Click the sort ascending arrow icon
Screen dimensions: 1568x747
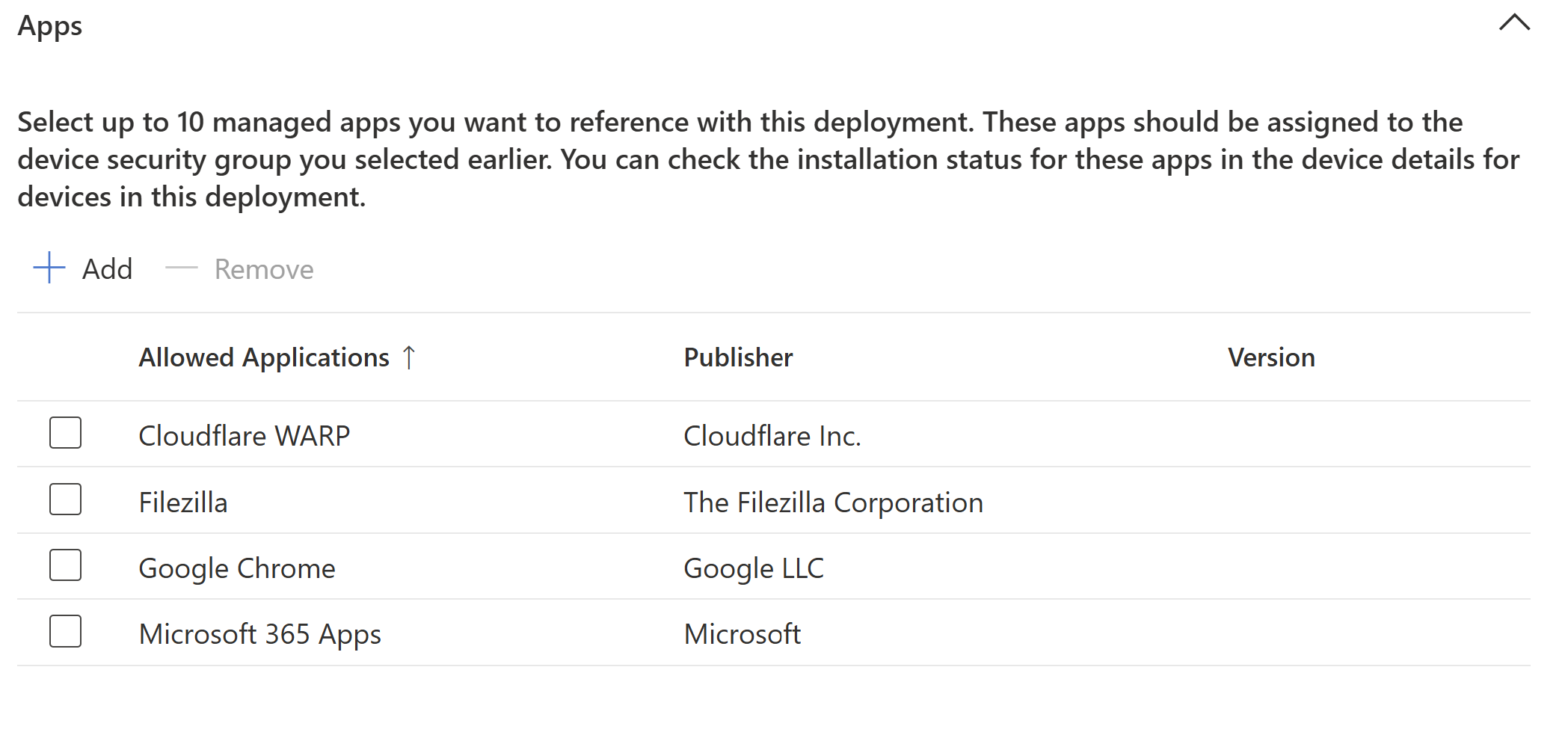(409, 357)
